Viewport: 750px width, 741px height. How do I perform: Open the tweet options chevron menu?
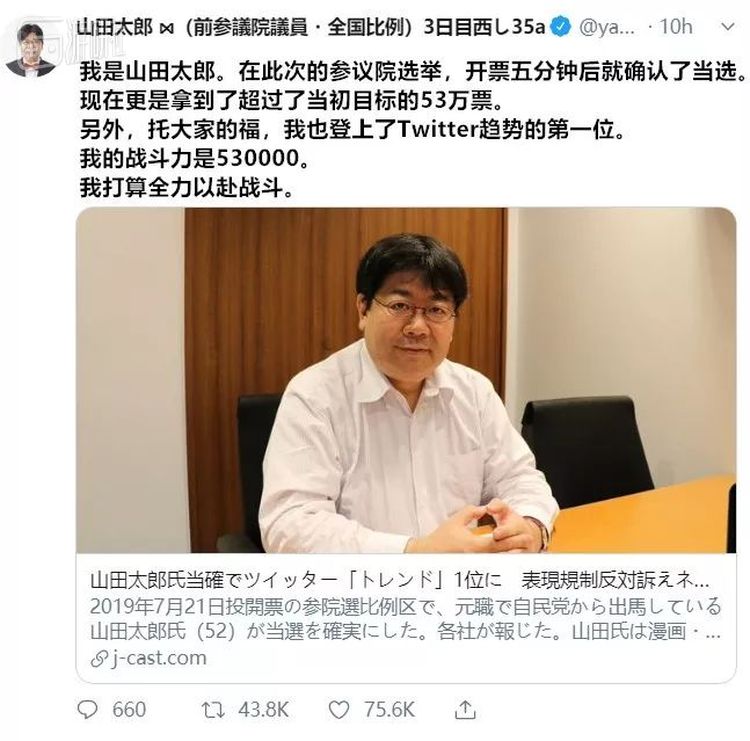pos(728,27)
